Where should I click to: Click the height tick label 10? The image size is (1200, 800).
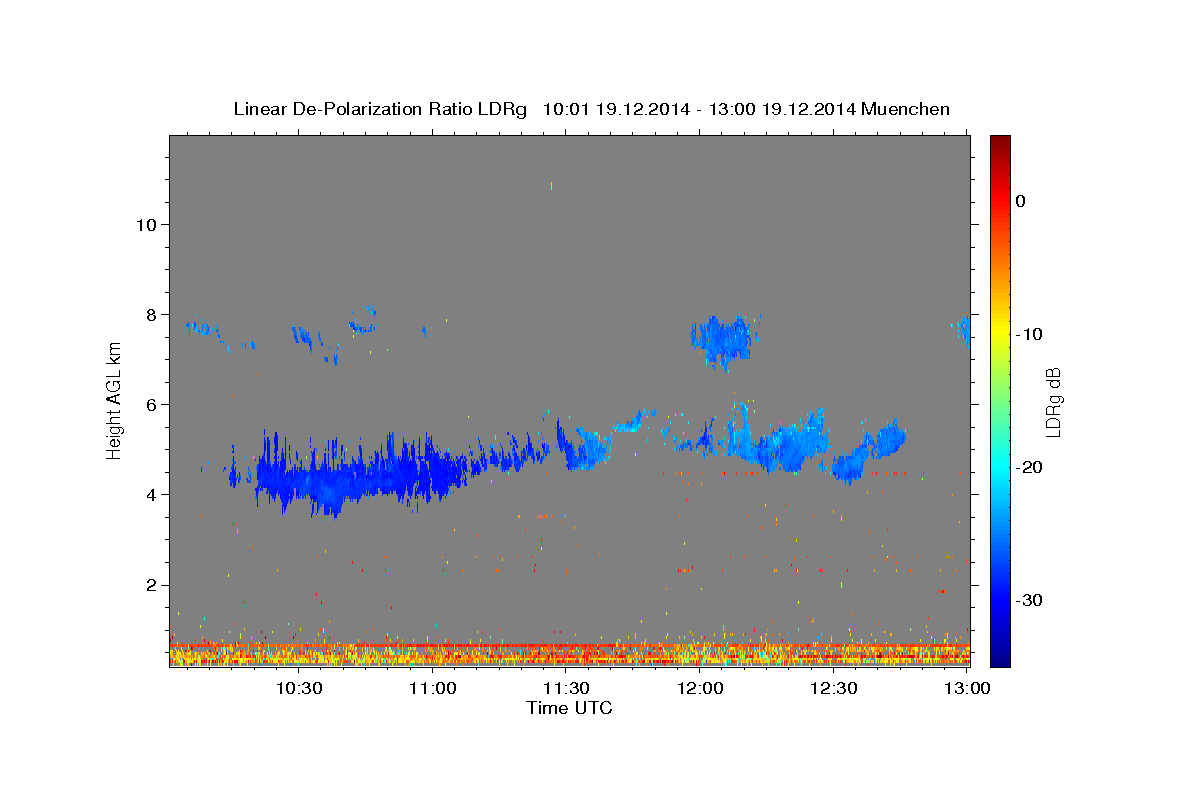(x=145, y=224)
